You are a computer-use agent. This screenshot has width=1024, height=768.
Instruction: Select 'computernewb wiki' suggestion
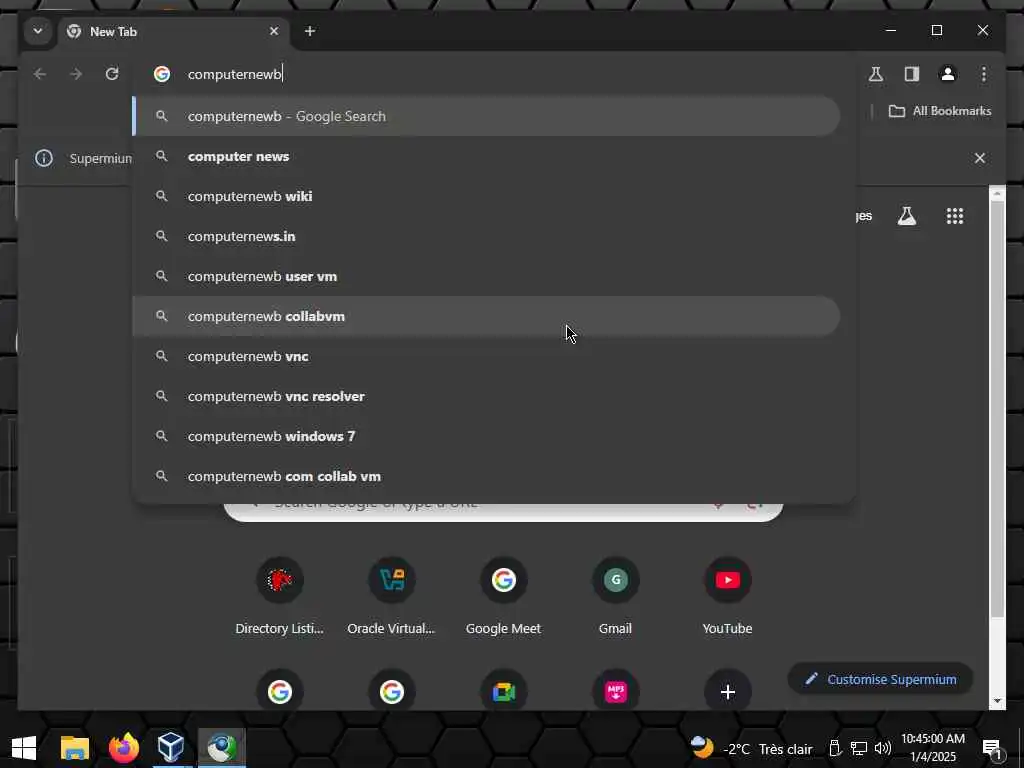pos(487,196)
